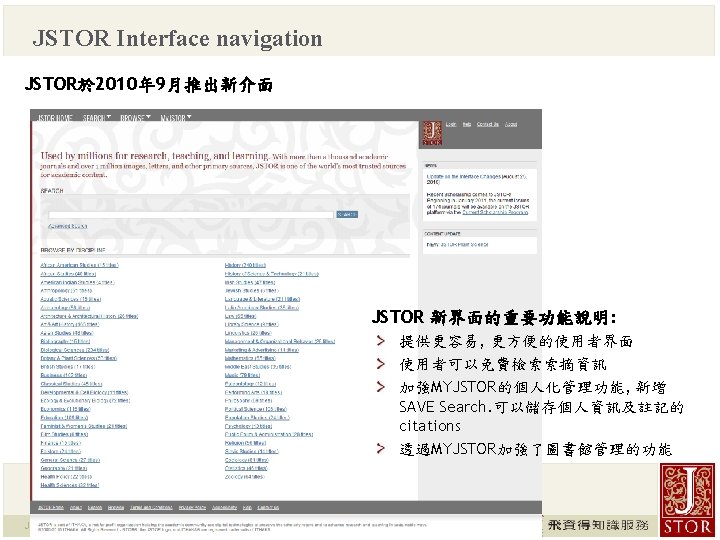Image resolution: width=720 pixels, height=540 pixels.
Task: Expand the SEARCH dropdown menu
Action: click(x=96, y=118)
